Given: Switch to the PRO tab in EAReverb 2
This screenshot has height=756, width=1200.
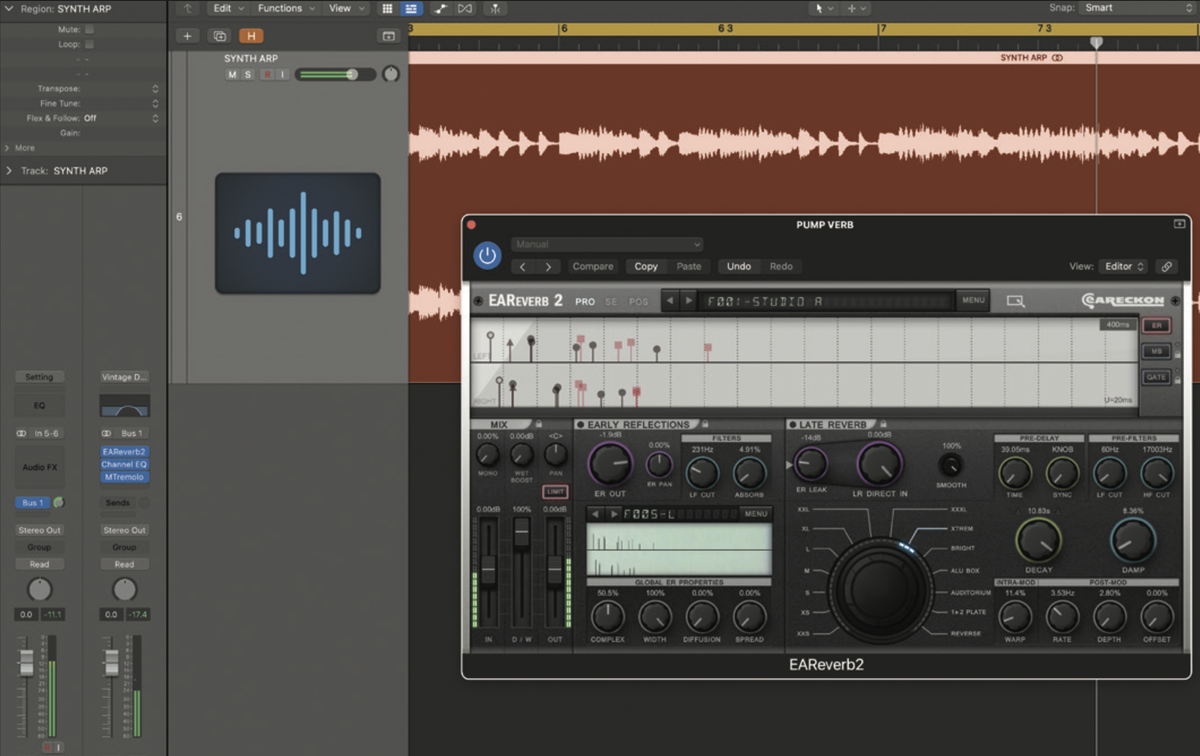Looking at the screenshot, I should (x=585, y=300).
